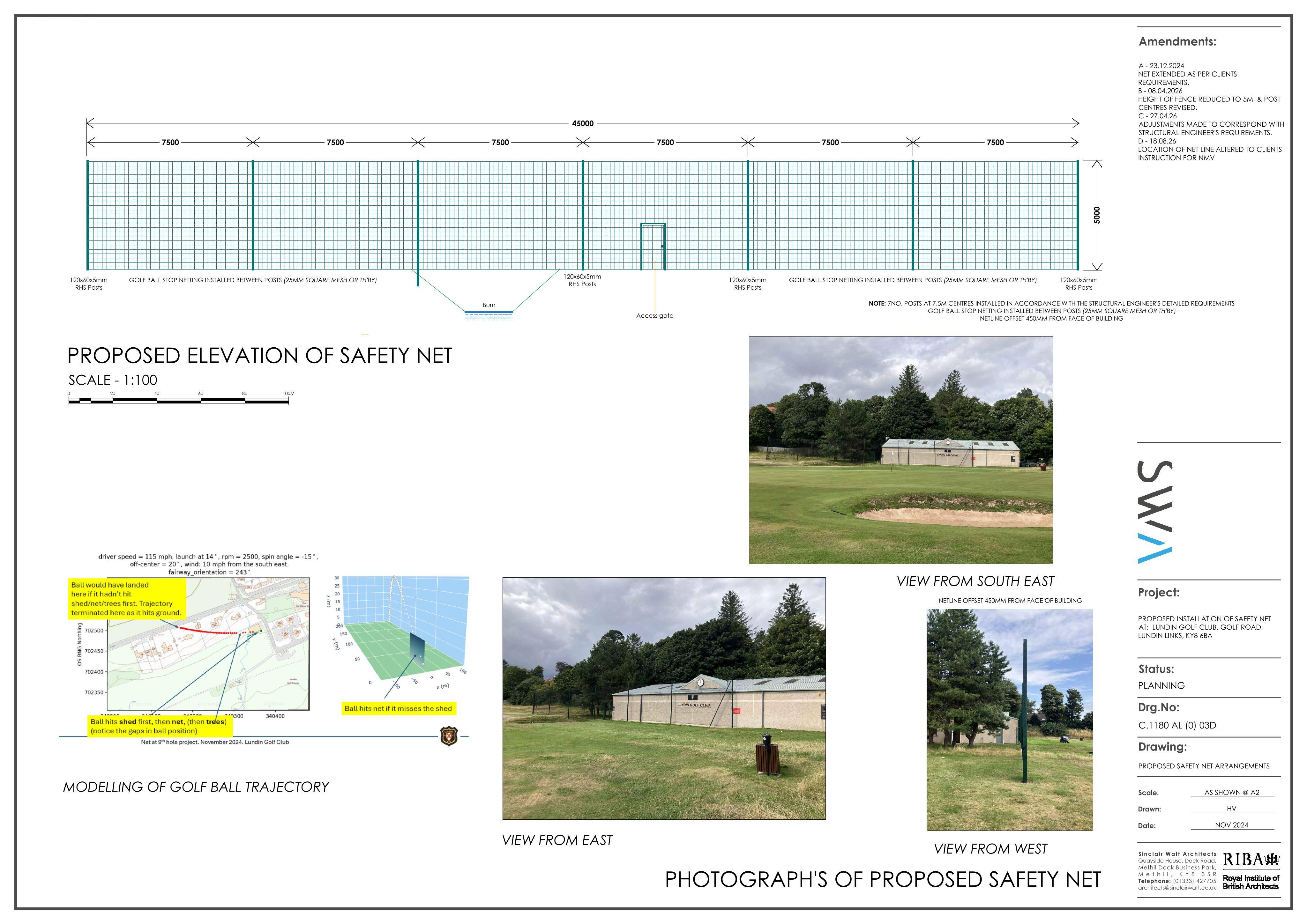Select "PHOTOGRAPH'S OF PROPOSED SAFETY NET" title
The image size is (1307, 924).
883,880
